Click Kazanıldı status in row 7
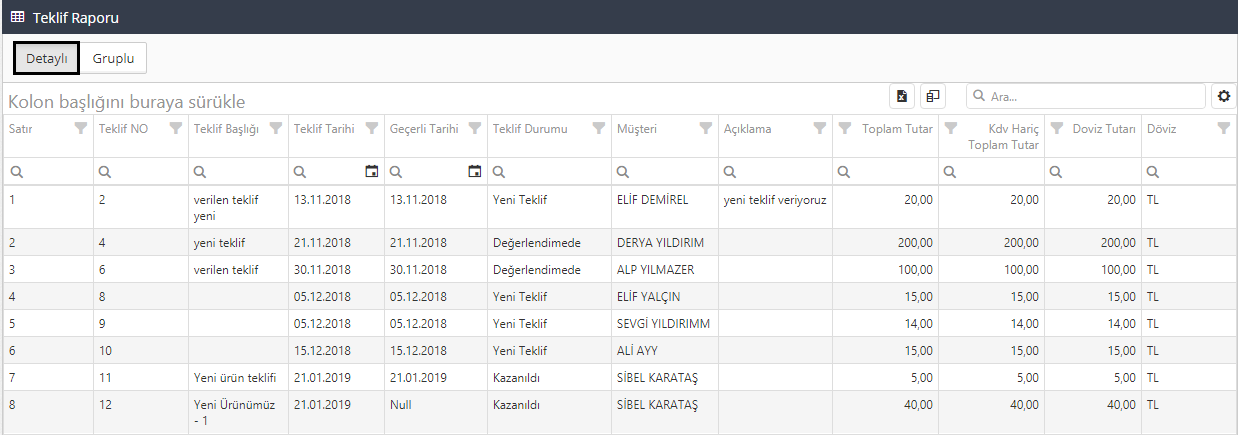This screenshot has width=1238, height=435. tap(549, 377)
